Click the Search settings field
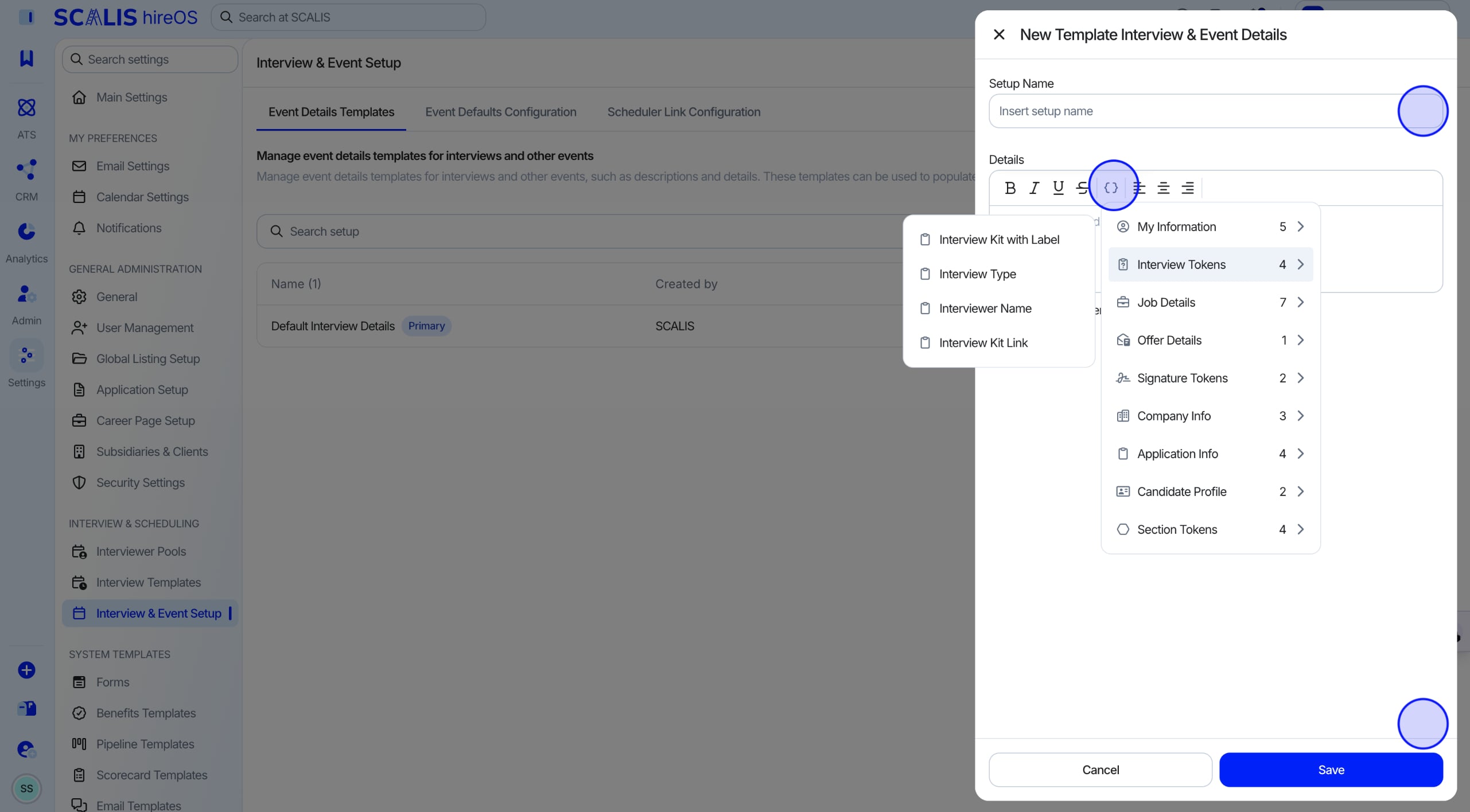Viewport: 1470px width, 812px height. pos(150,59)
